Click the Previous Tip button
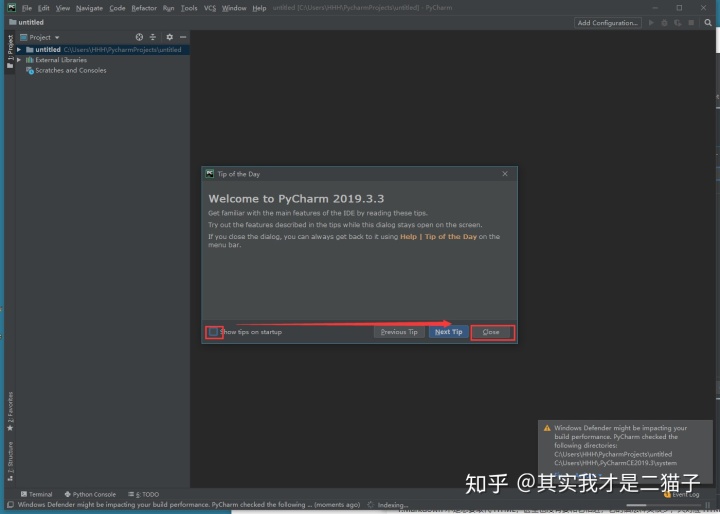 point(399,332)
